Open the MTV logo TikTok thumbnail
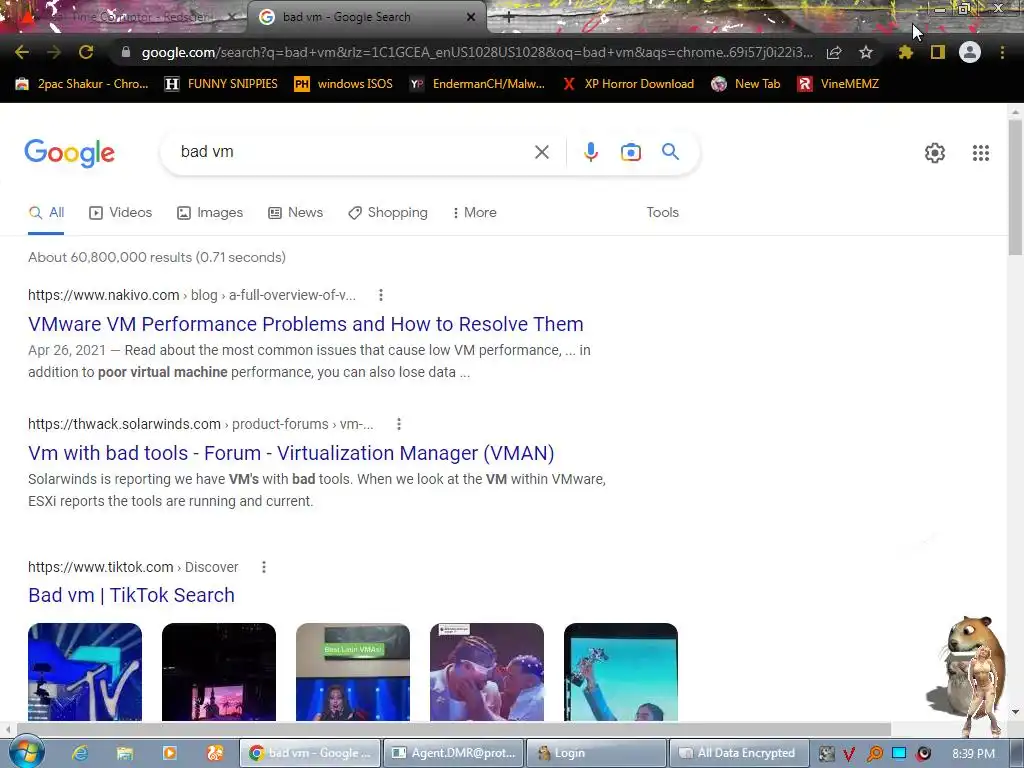Screen dimensions: 1024x768 pyautogui.click(x=85, y=672)
